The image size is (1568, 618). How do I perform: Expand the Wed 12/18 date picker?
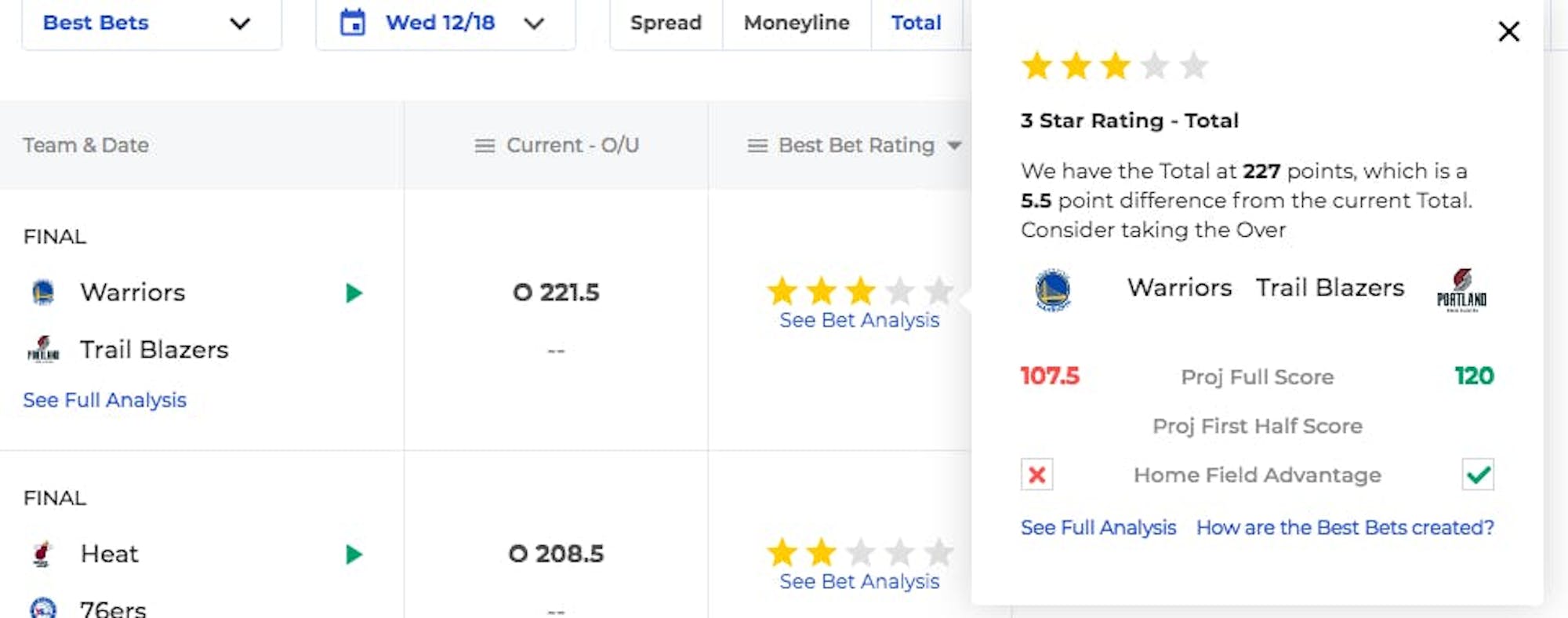pos(533,24)
